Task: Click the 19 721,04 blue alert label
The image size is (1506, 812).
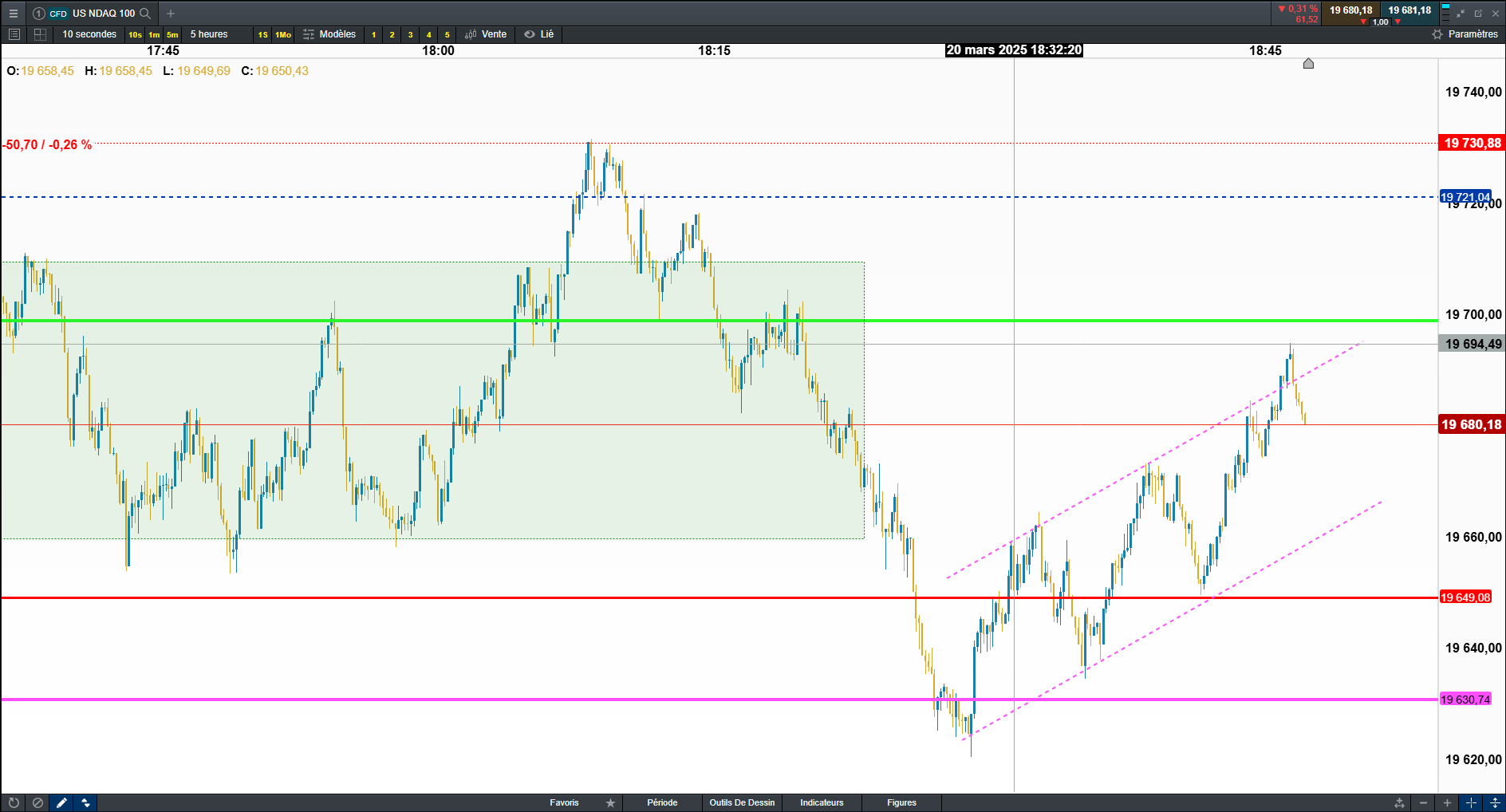Action: point(1465,197)
